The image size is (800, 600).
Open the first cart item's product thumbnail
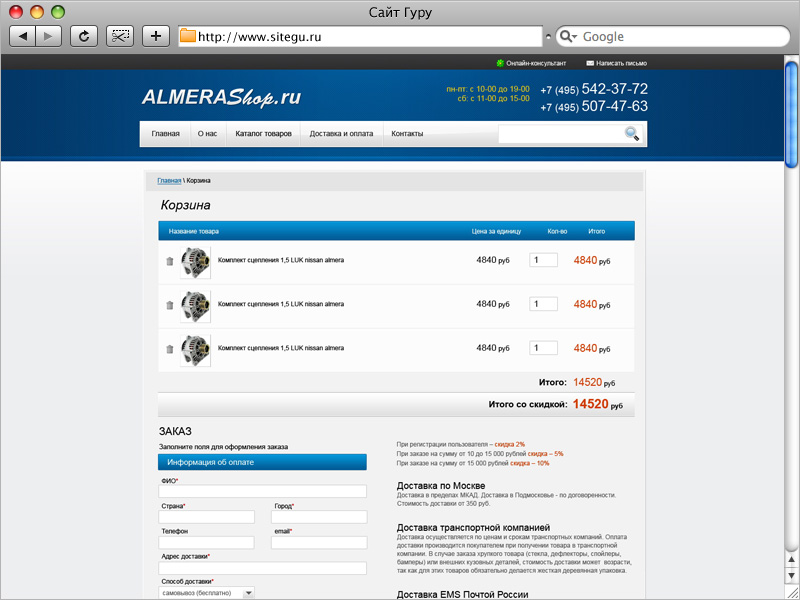195,262
